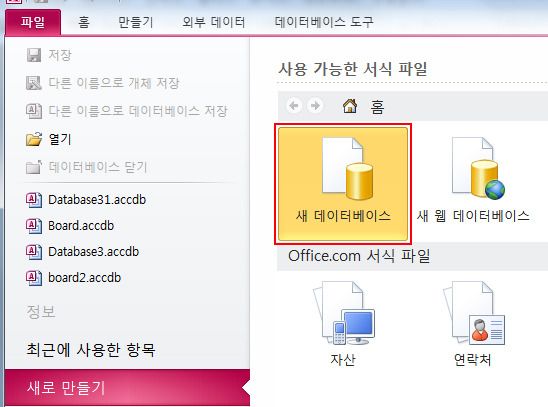Select the 새 데이터베이스 template
This screenshot has width=548, height=407.
343,184
